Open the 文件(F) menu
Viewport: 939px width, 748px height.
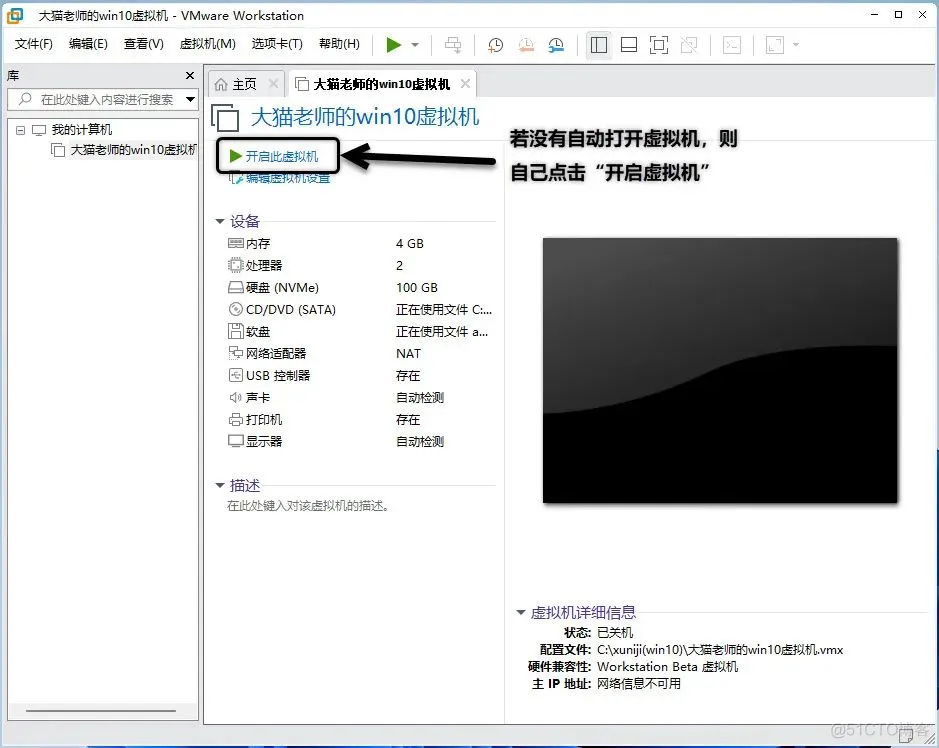coord(34,44)
